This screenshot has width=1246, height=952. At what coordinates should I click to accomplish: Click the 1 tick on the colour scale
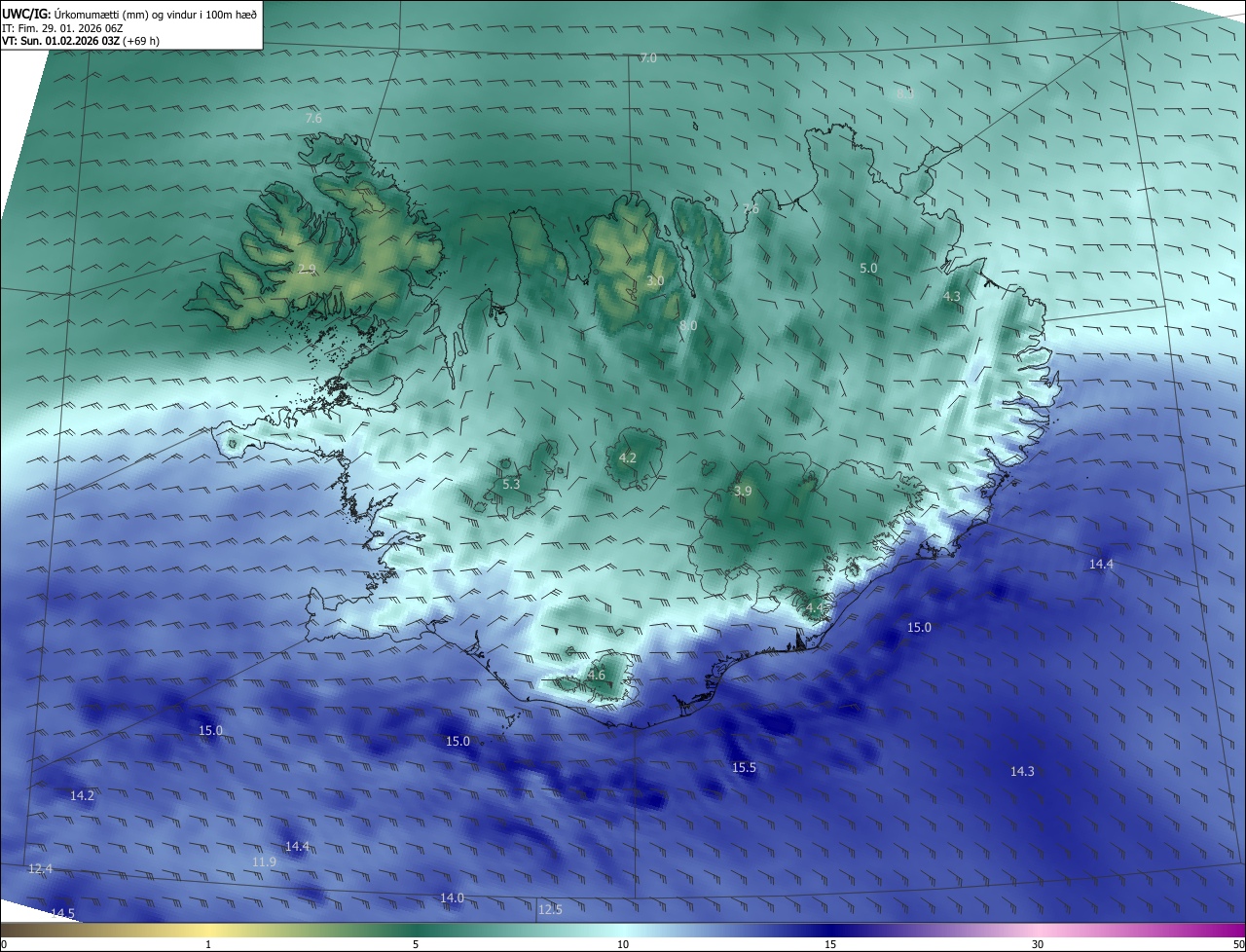208,944
